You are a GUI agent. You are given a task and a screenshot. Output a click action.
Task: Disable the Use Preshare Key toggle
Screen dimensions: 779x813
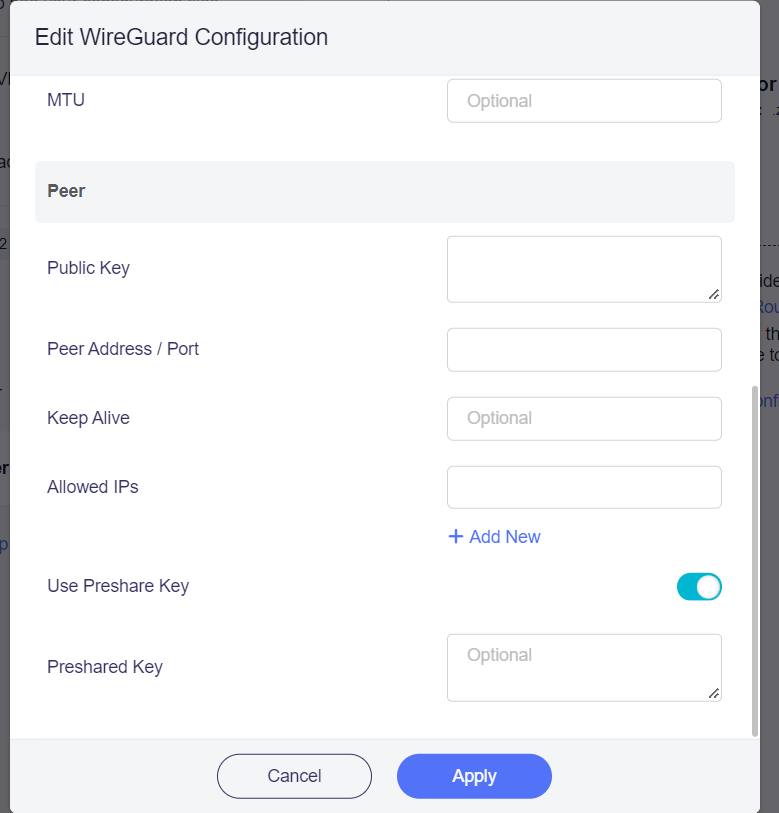click(x=699, y=587)
